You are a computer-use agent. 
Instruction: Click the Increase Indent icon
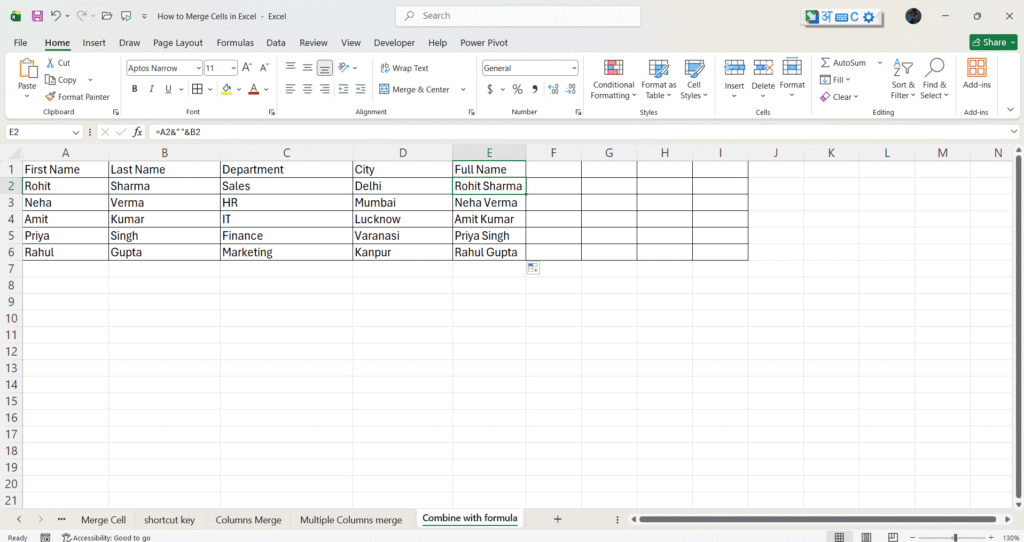click(x=360, y=89)
